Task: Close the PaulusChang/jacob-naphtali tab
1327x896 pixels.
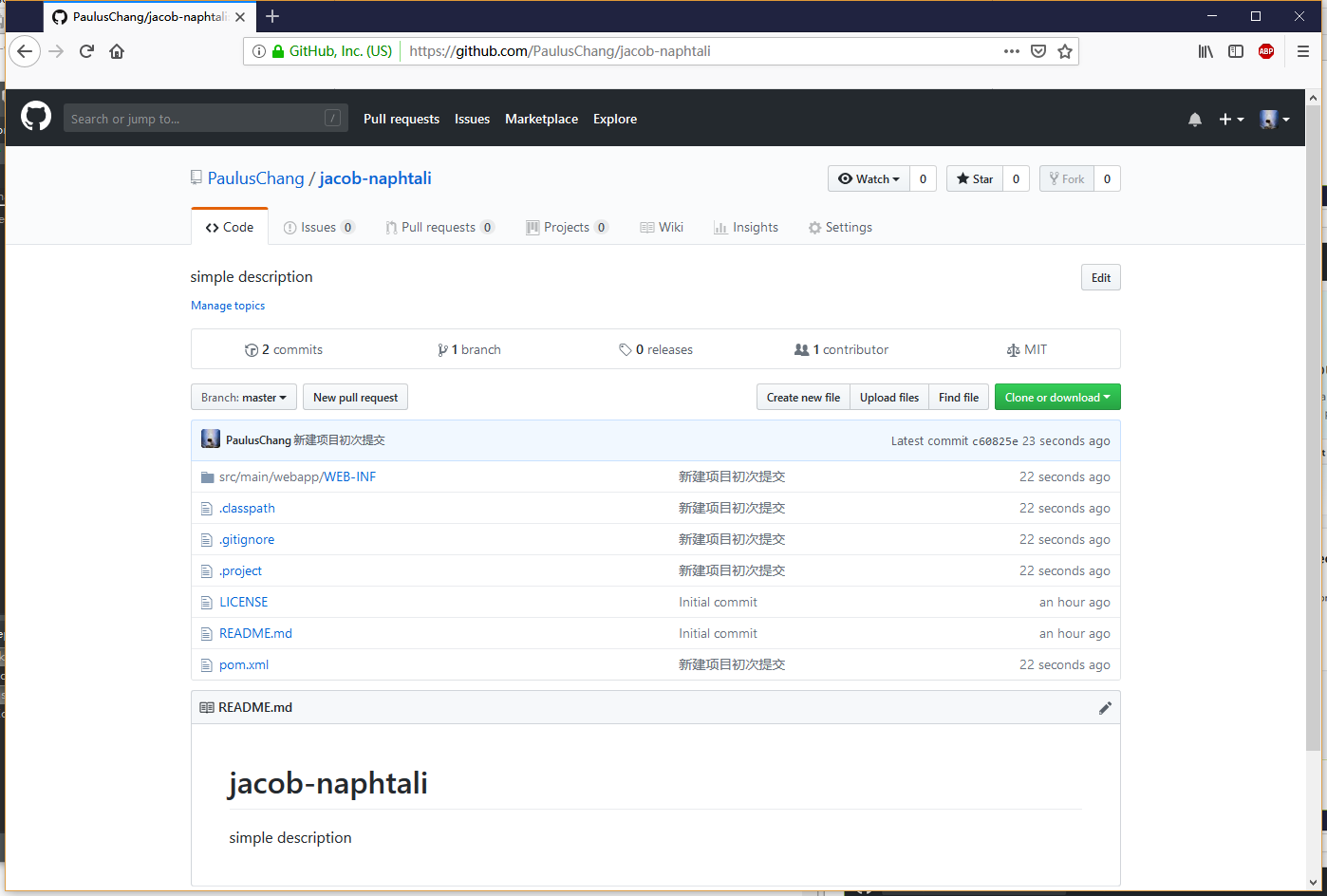Action: point(240,17)
